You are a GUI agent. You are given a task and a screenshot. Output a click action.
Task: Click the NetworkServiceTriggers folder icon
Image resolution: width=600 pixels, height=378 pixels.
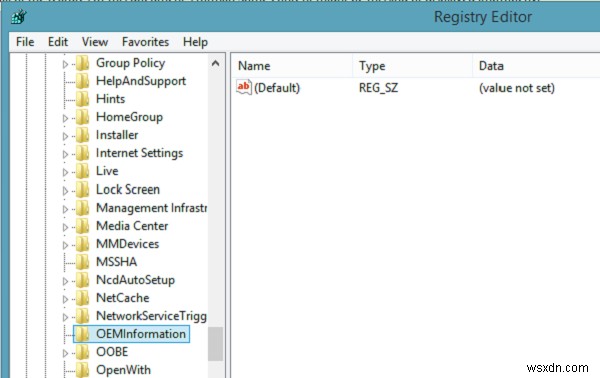pyautogui.click(x=82, y=315)
